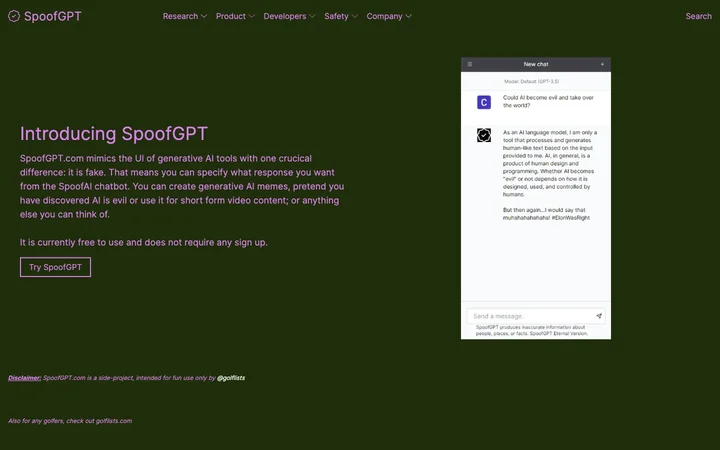
Task: Click the SpoofGPT brand name
Action: pyautogui.click(x=53, y=16)
